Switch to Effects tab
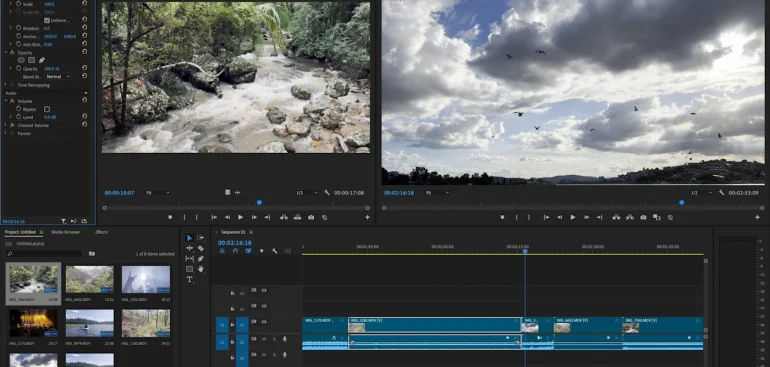The image size is (770, 367). (102, 232)
